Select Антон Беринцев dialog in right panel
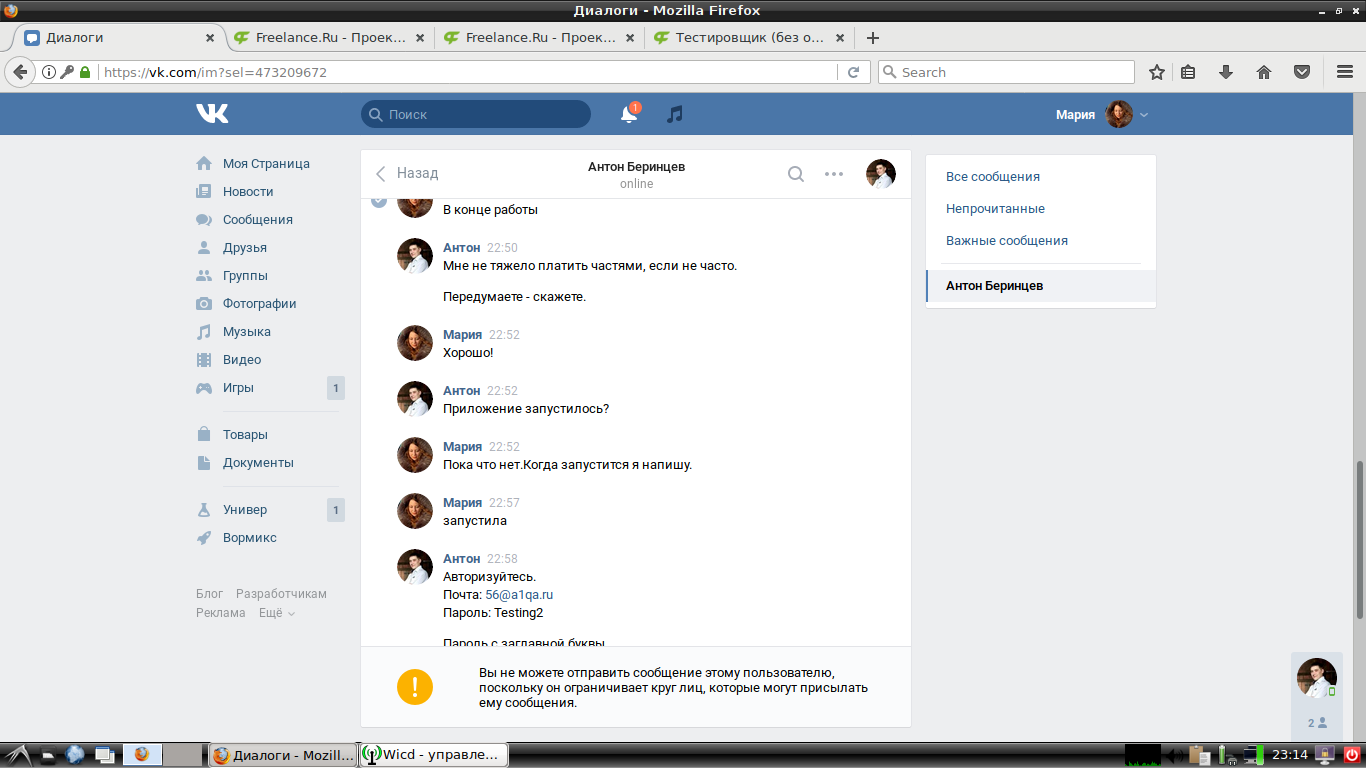Image resolution: width=1366 pixels, height=768 pixels. [x=1041, y=286]
